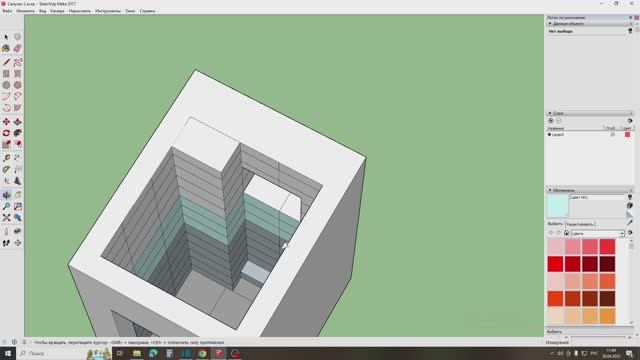Choose the Follow Me tool
Image resolution: width=640 pixels, height=360 pixels.
coord(18,133)
